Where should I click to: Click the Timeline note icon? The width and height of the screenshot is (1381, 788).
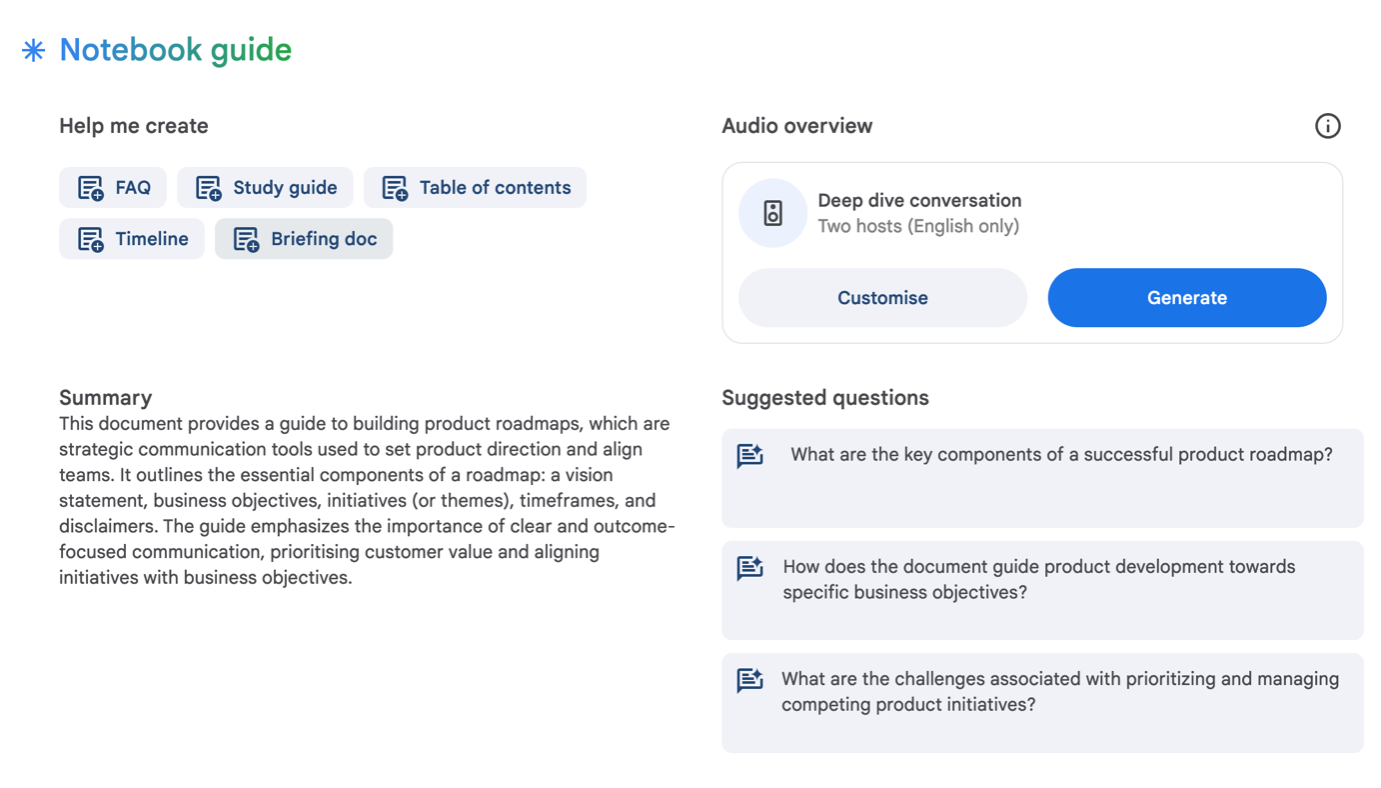click(91, 240)
